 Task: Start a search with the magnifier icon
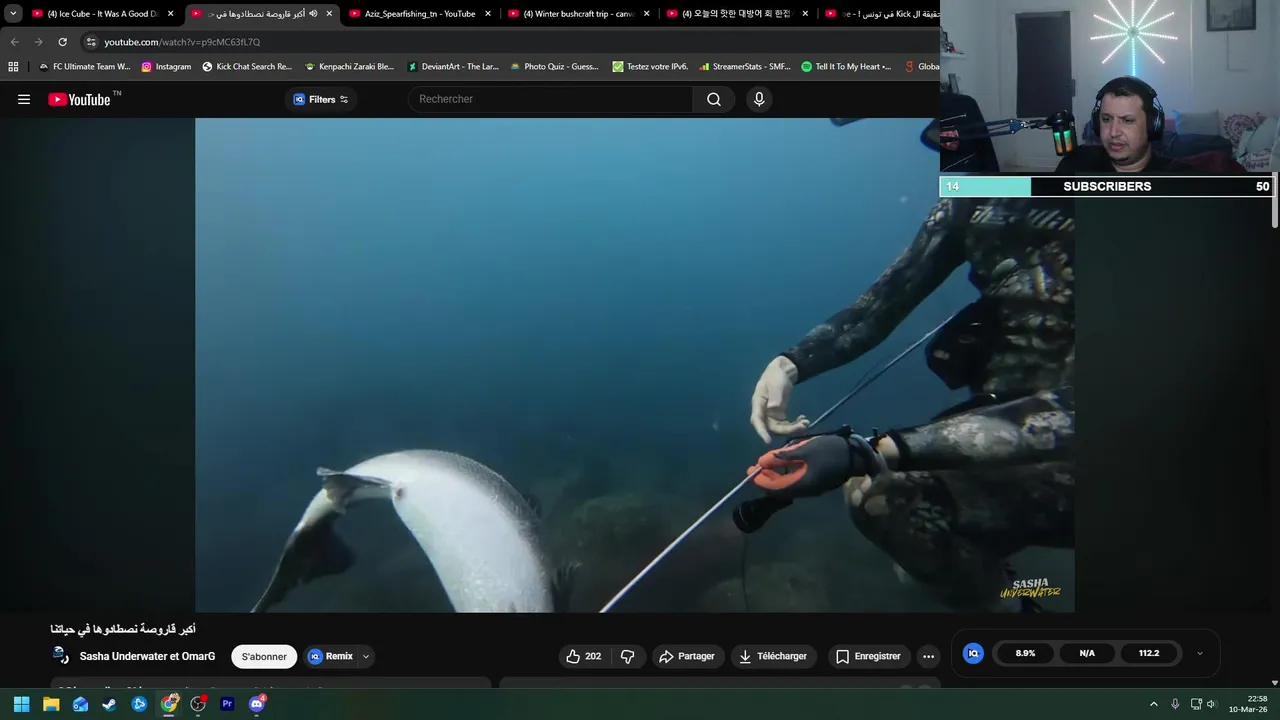pos(714,99)
